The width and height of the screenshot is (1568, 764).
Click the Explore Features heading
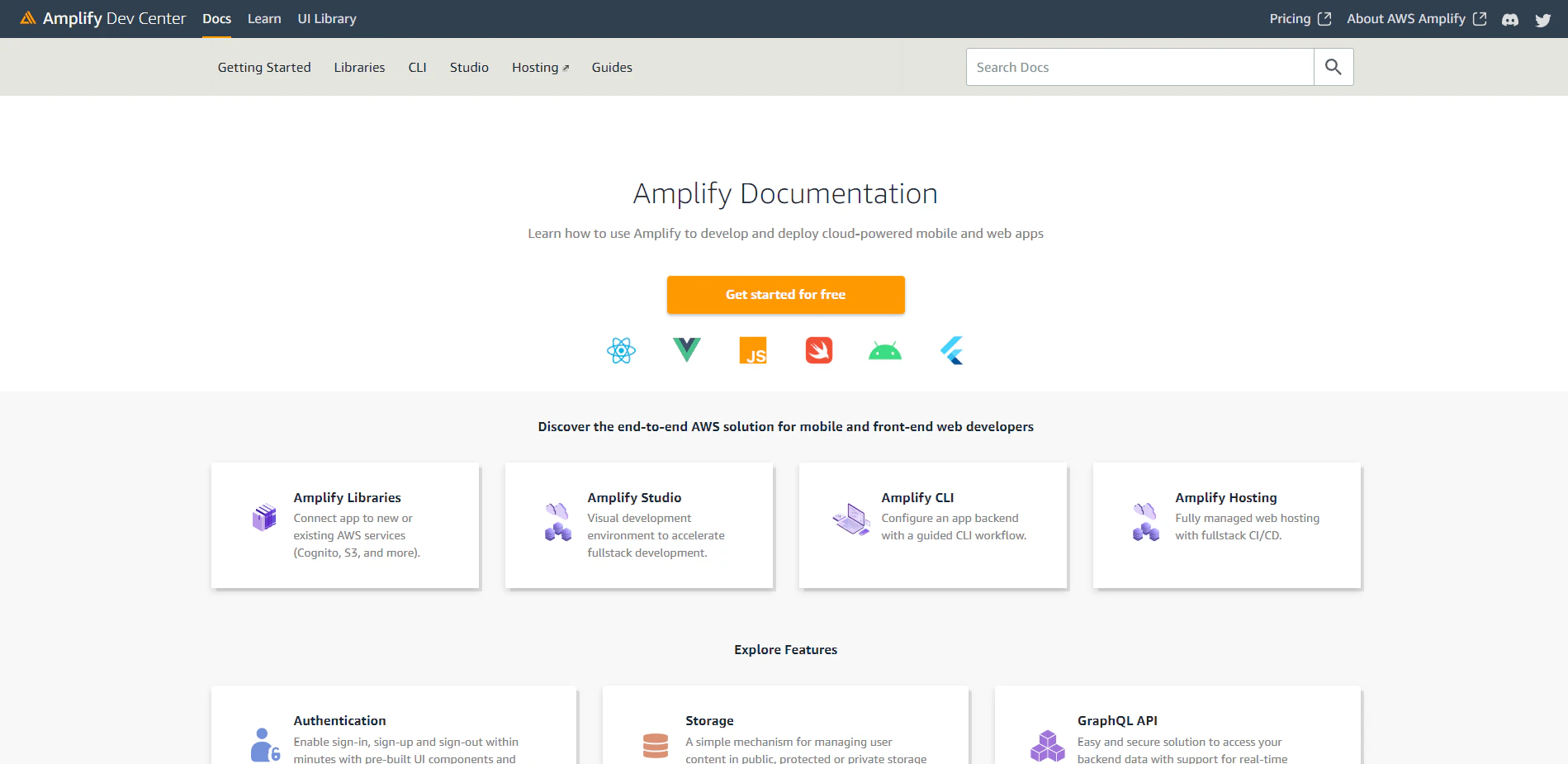coord(785,650)
